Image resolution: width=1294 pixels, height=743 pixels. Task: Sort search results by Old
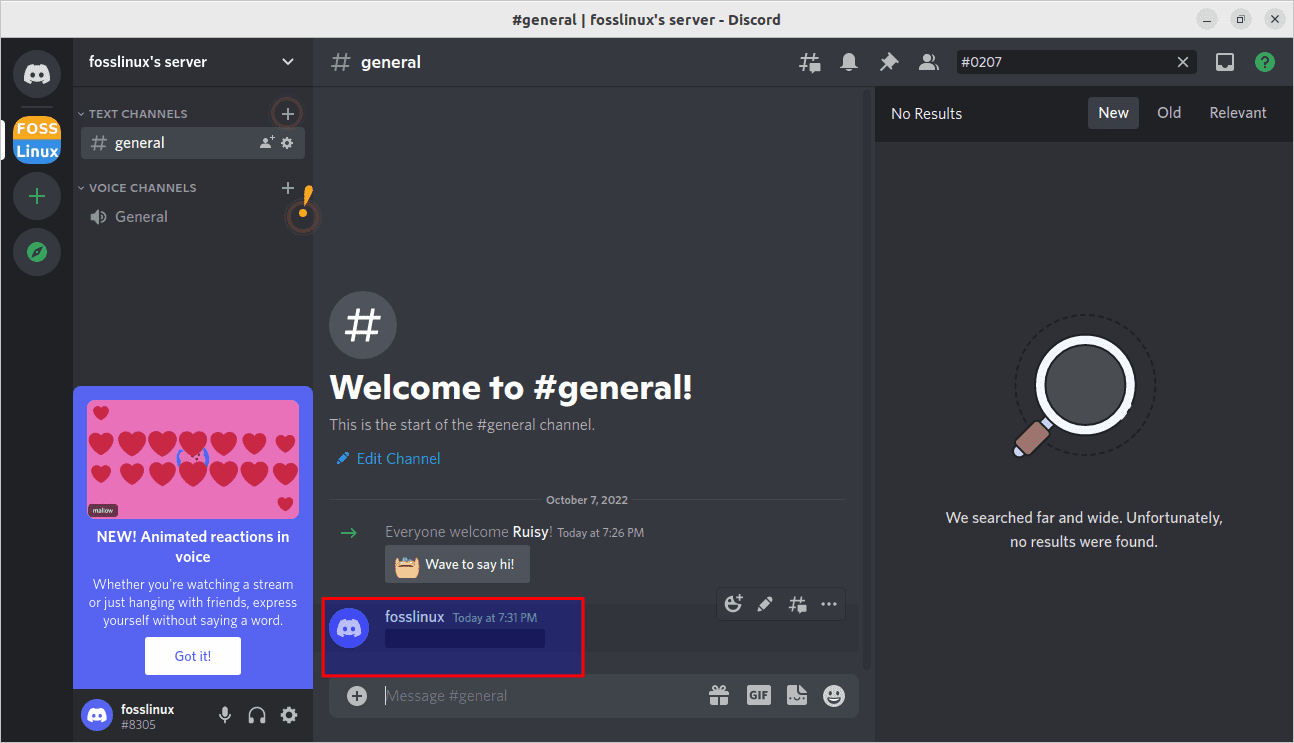click(1169, 113)
